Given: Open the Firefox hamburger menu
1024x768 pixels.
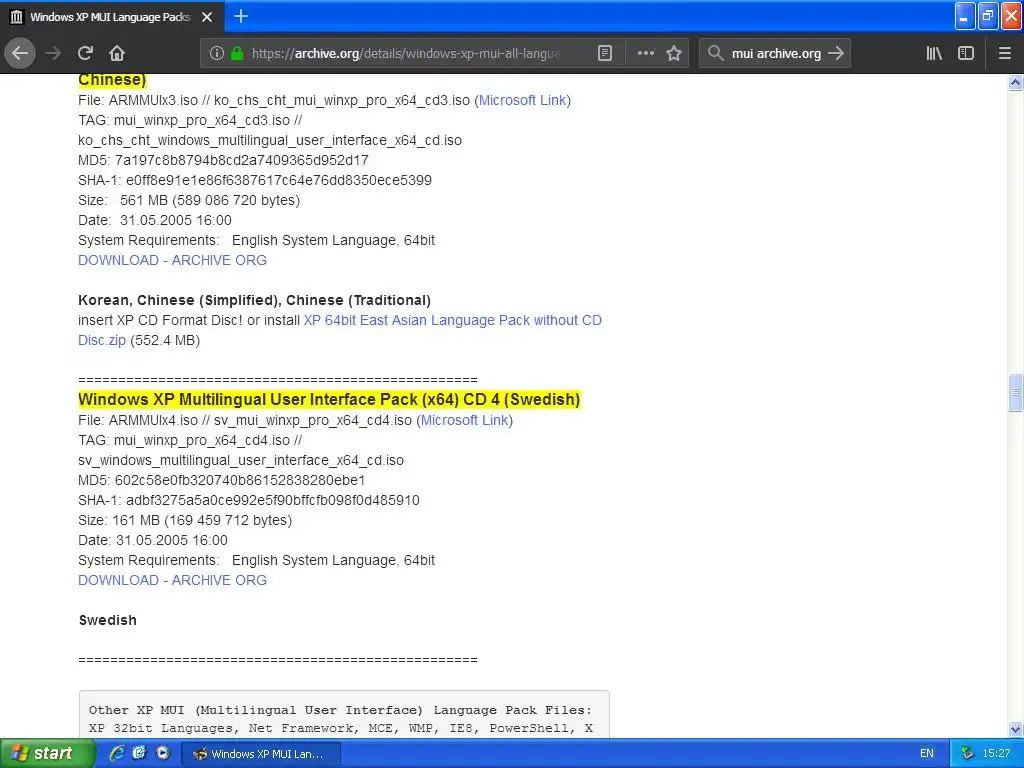Looking at the screenshot, I should coord(1005,54).
